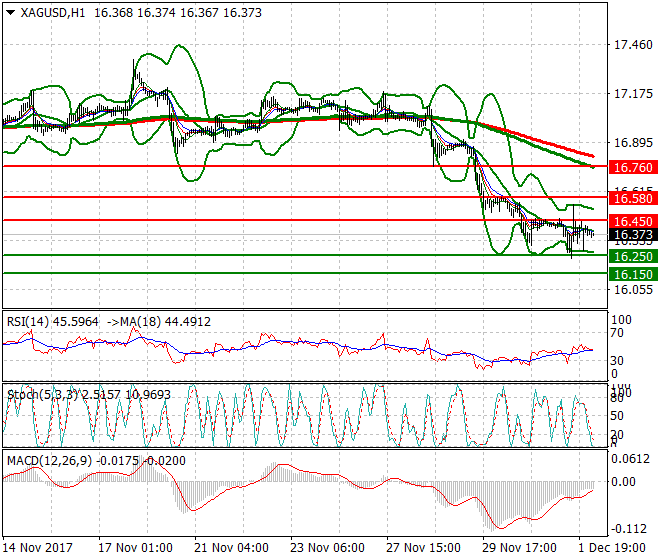660x560 pixels.
Task: Click the arrow beside XAGUSD,H1 title
Action: (9, 11)
